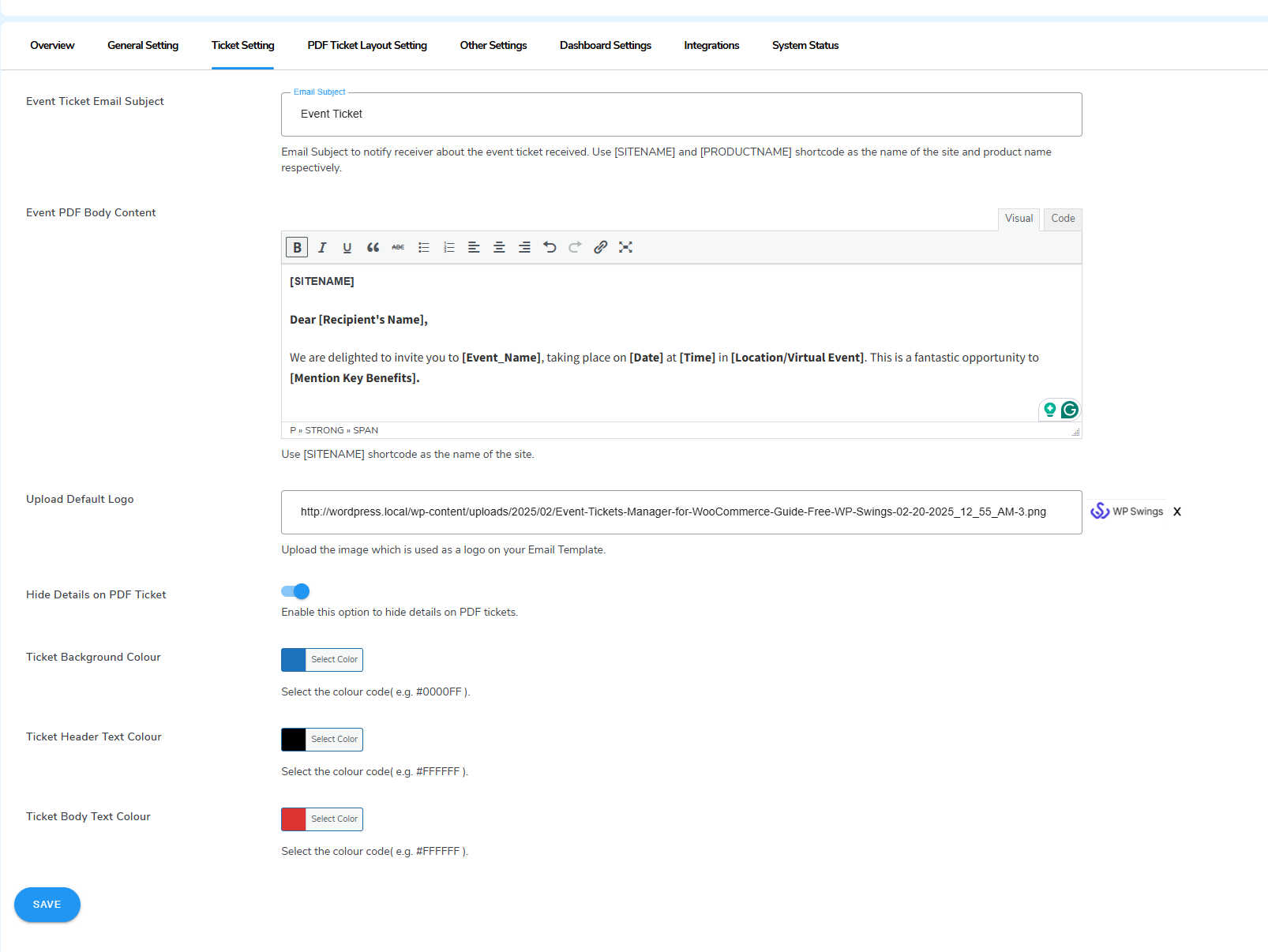The width and height of the screenshot is (1268, 952).
Task: Open the Overview tab
Action: coord(52,45)
